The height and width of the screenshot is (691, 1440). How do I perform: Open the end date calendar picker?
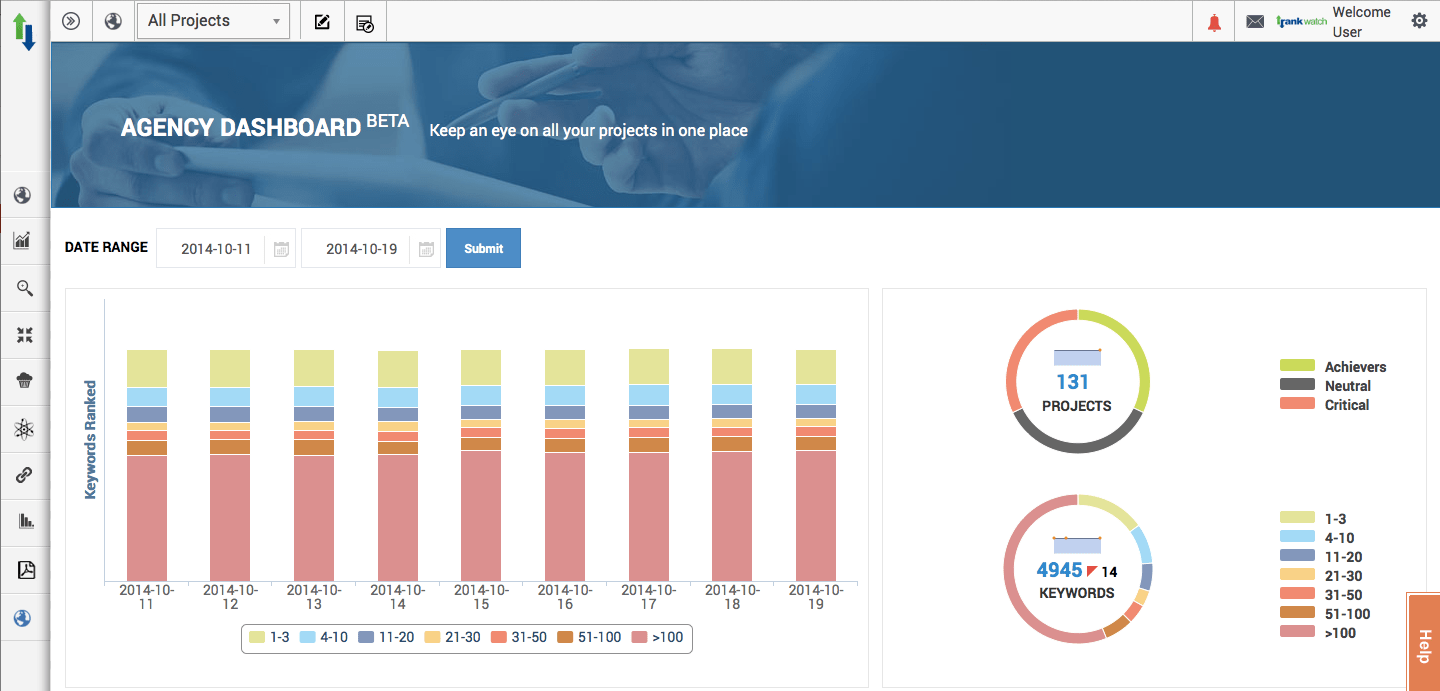click(x=425, y=248)
